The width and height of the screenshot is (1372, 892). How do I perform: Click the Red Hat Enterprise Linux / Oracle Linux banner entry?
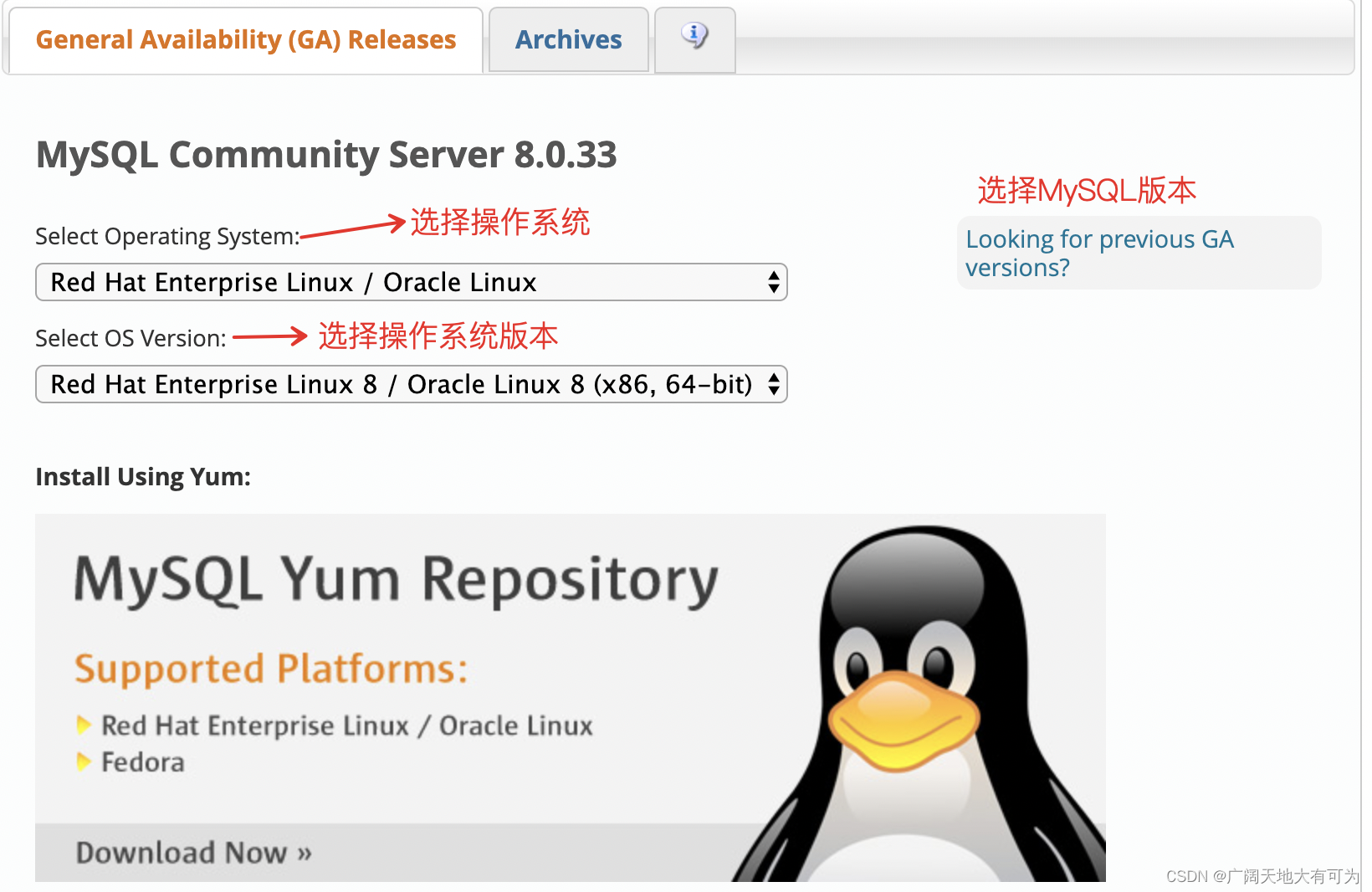347,725
